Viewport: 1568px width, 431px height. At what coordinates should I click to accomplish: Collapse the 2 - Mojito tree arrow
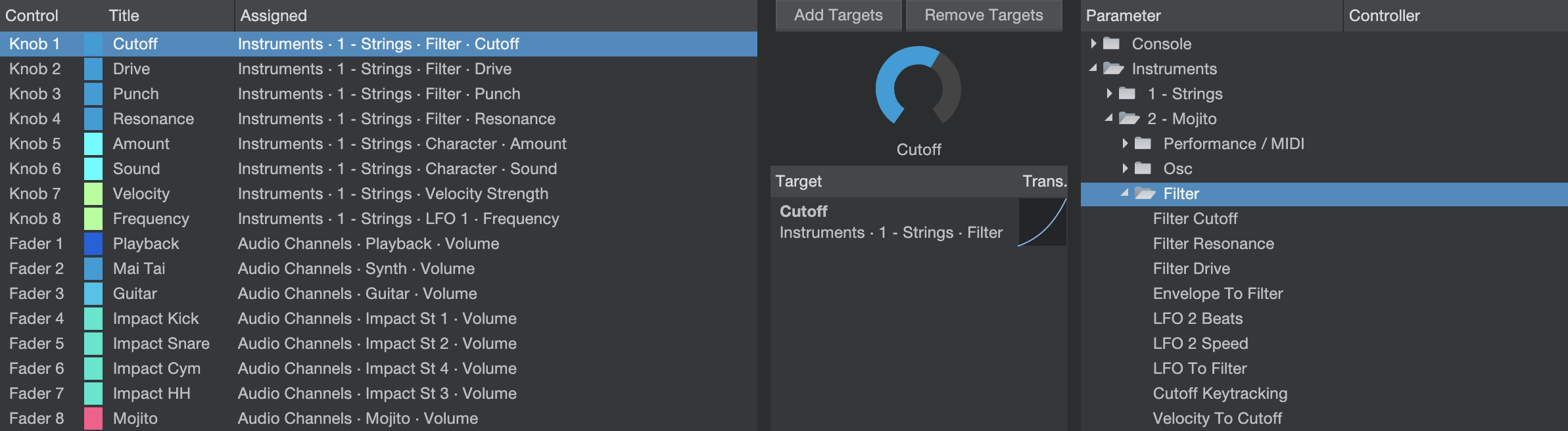(1109, 118)
